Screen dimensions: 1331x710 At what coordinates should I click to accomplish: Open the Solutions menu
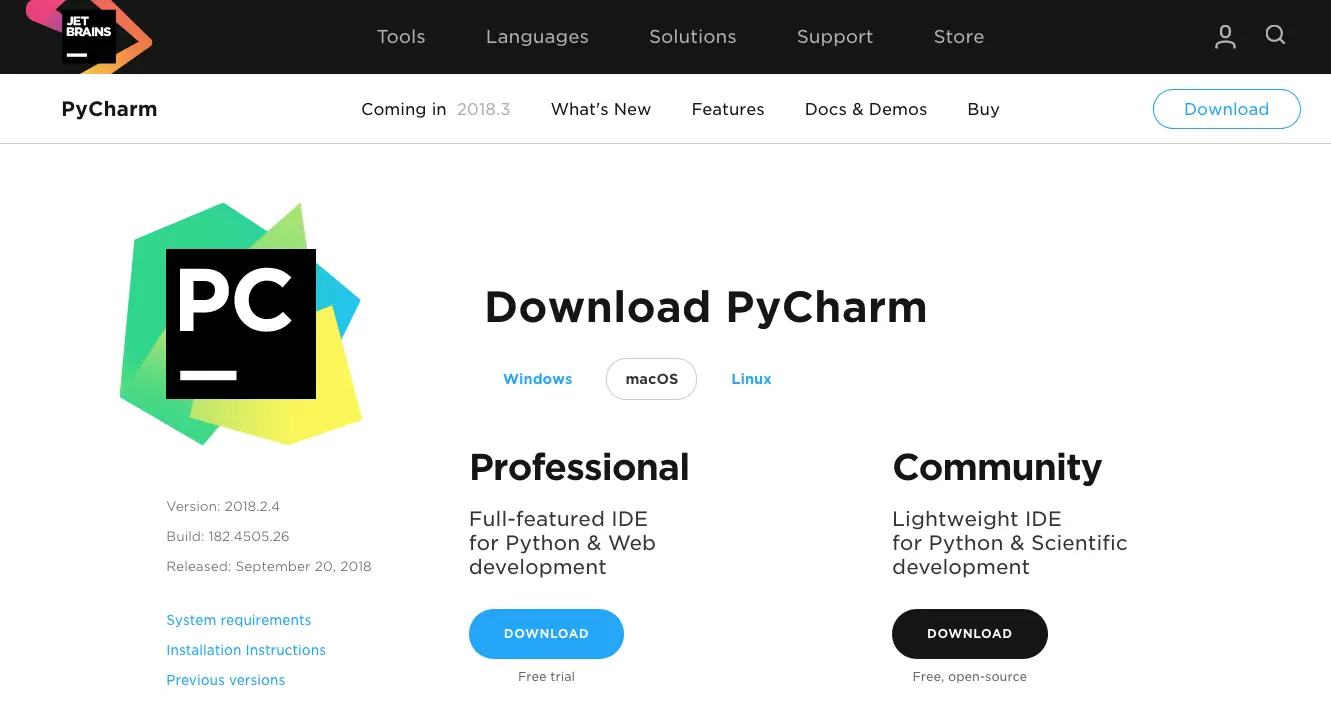pyautogui.click(x=693, y=37)
